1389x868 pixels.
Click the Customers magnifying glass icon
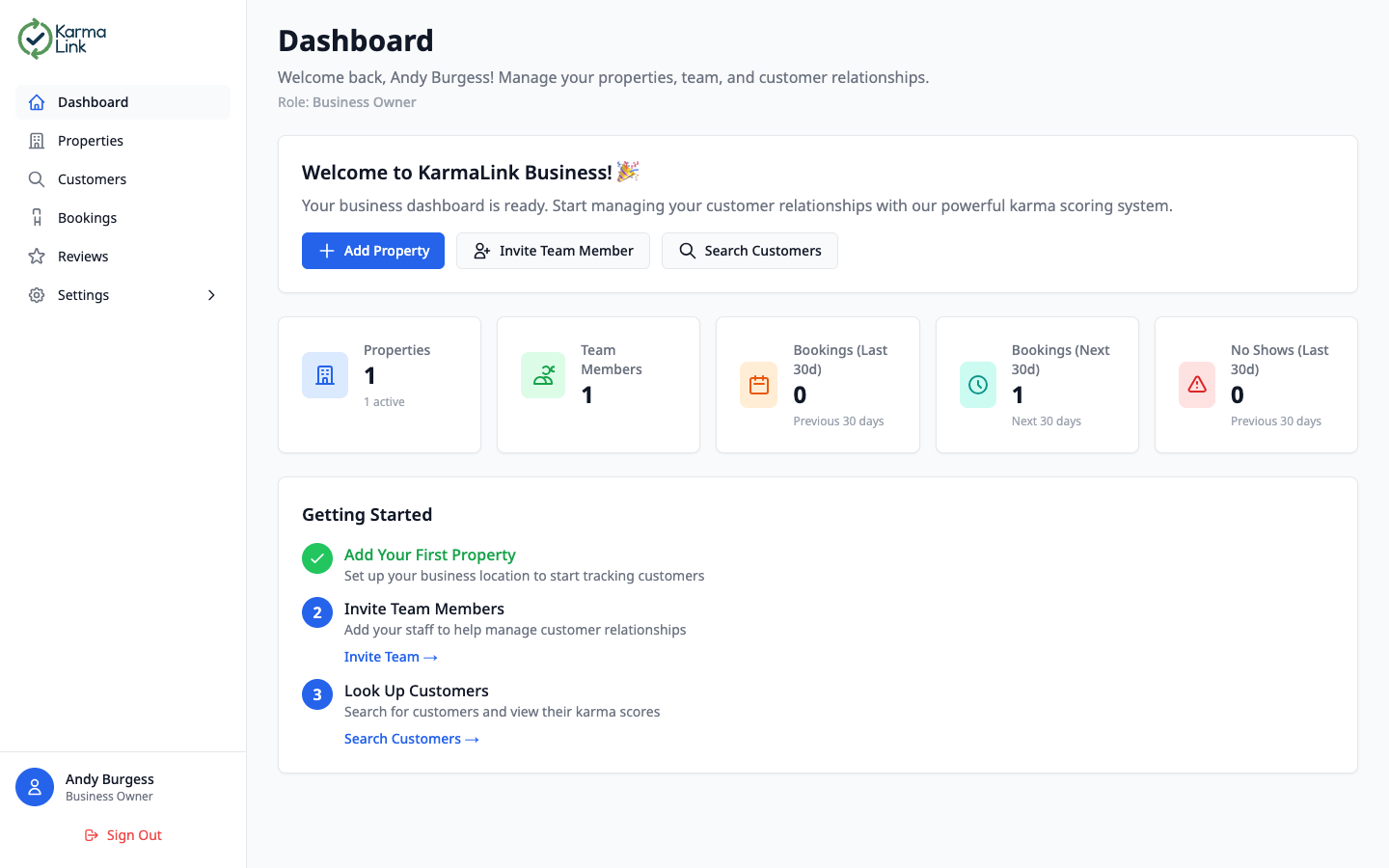tap(37, 178)
